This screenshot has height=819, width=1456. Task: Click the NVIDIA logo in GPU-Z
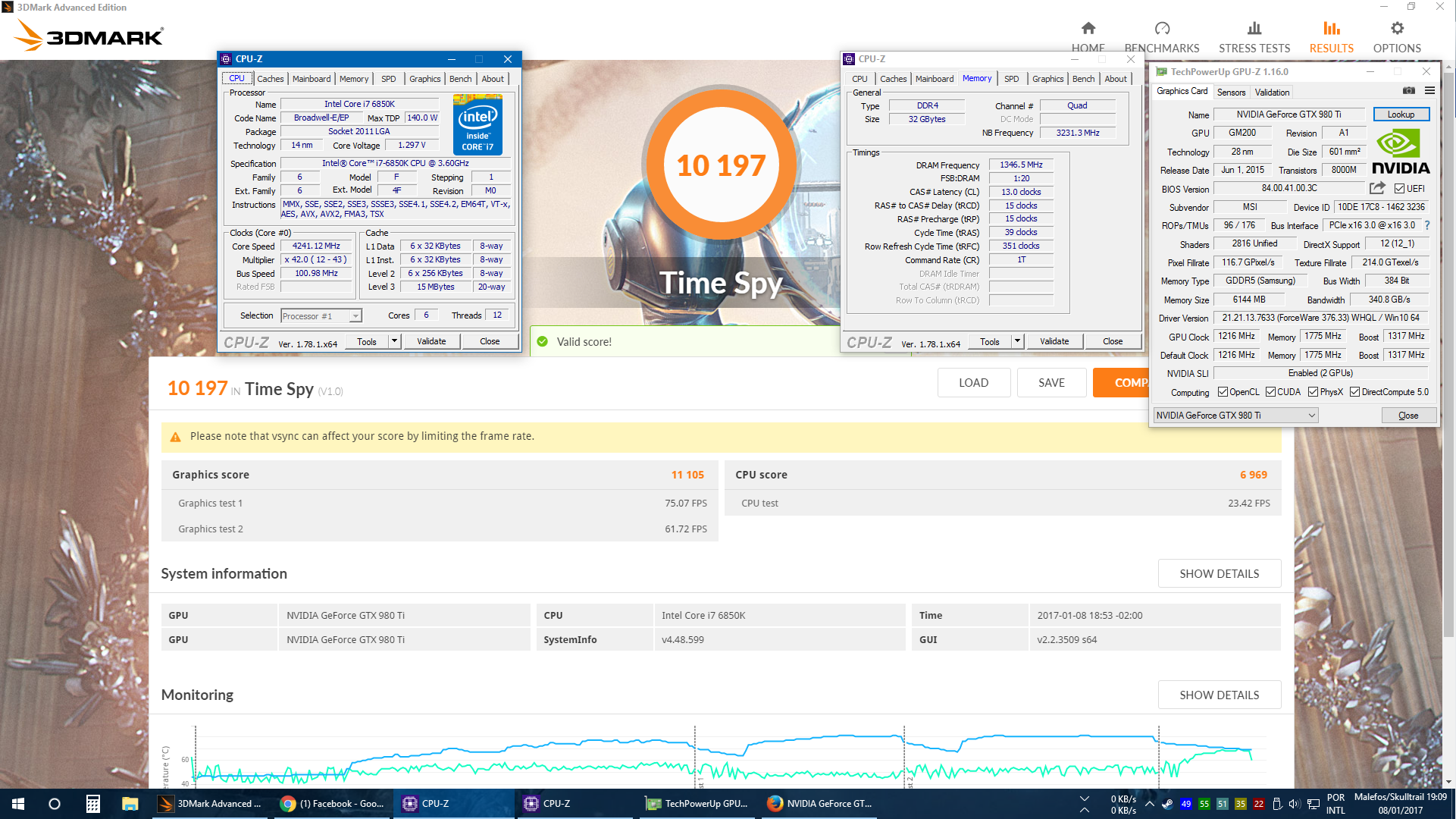(1400, 152)
